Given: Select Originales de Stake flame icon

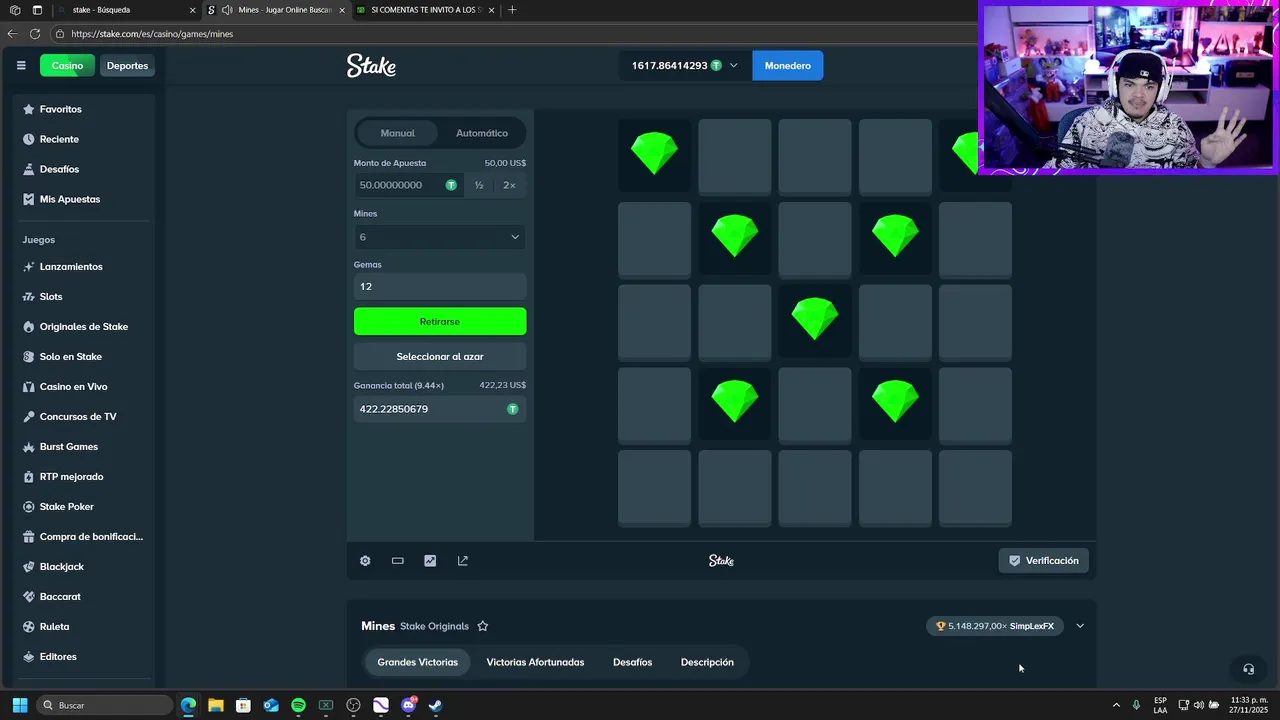Looking at the screenshot, I should (28, 327).
